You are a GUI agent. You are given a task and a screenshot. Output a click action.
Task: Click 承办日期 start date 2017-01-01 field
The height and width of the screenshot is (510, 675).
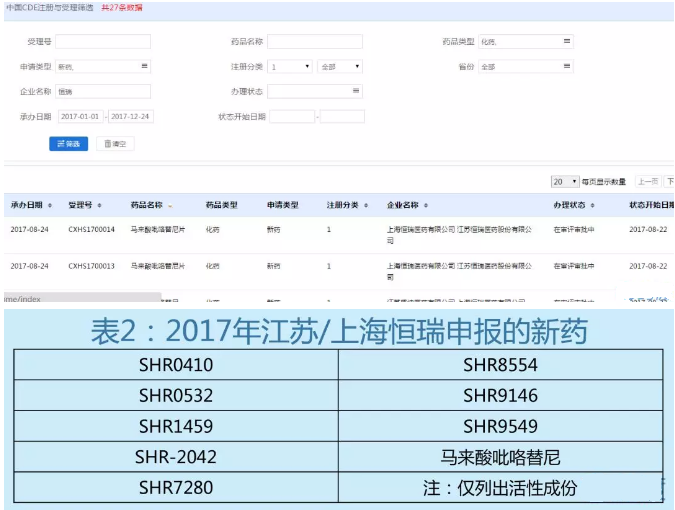(x=80, y=117)
